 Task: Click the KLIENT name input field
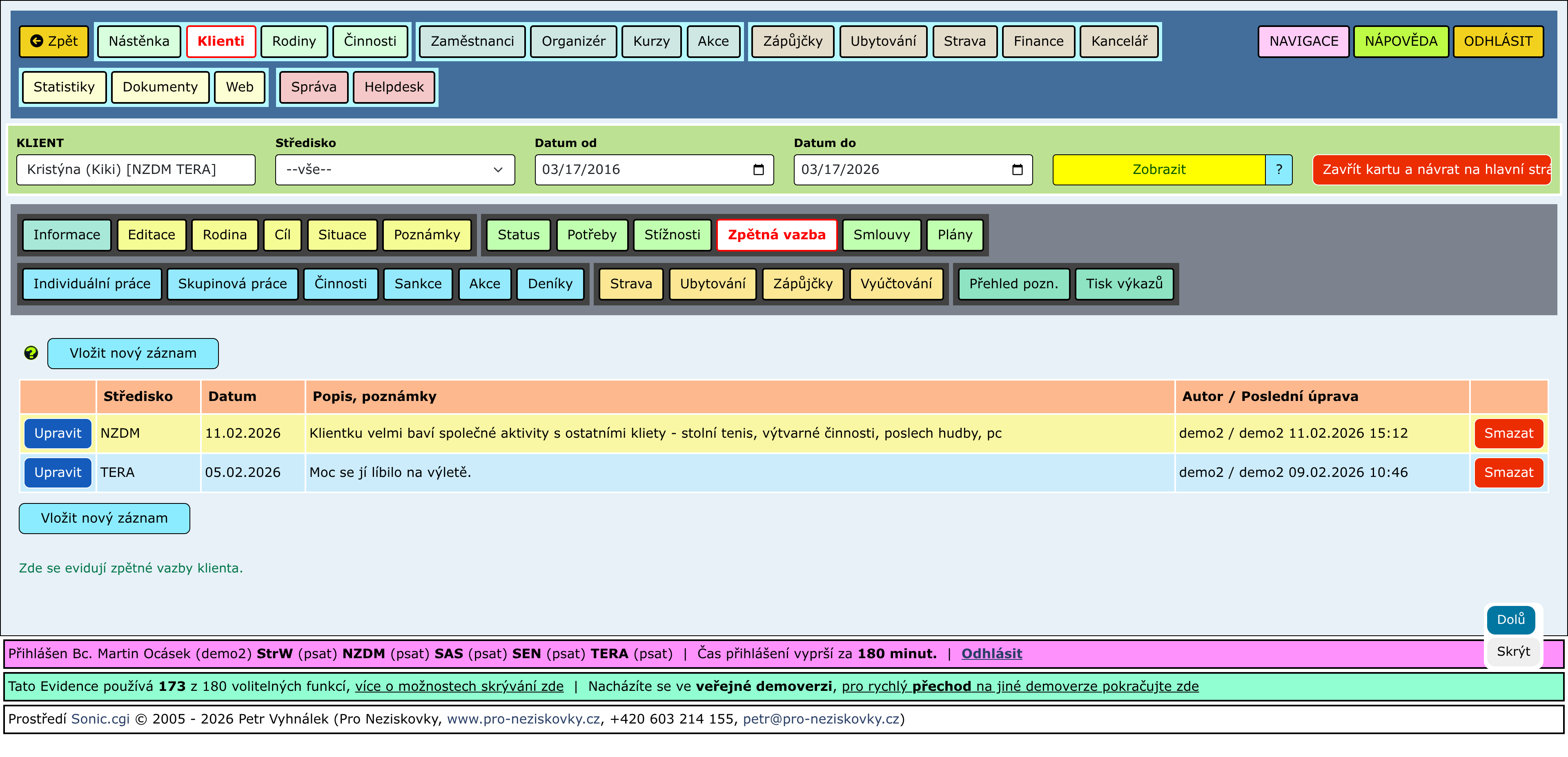pos(136,170)
